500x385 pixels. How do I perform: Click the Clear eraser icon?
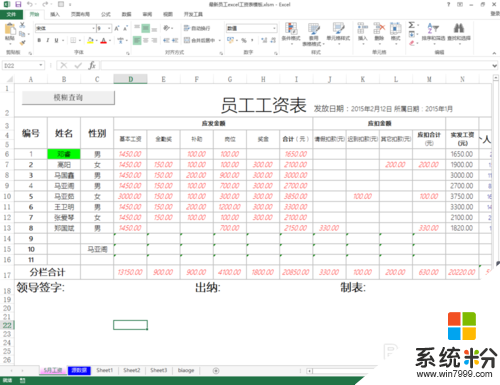pos(412,43)
